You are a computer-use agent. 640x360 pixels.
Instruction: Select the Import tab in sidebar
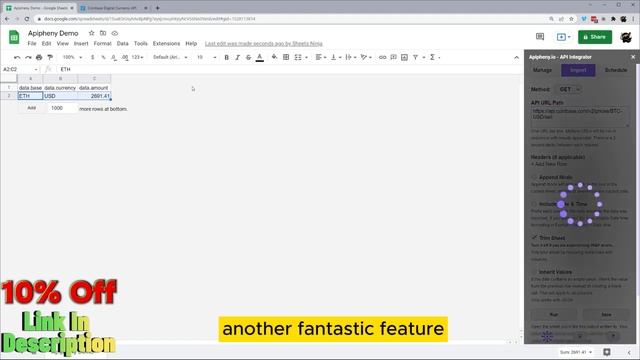coord(578,70)
